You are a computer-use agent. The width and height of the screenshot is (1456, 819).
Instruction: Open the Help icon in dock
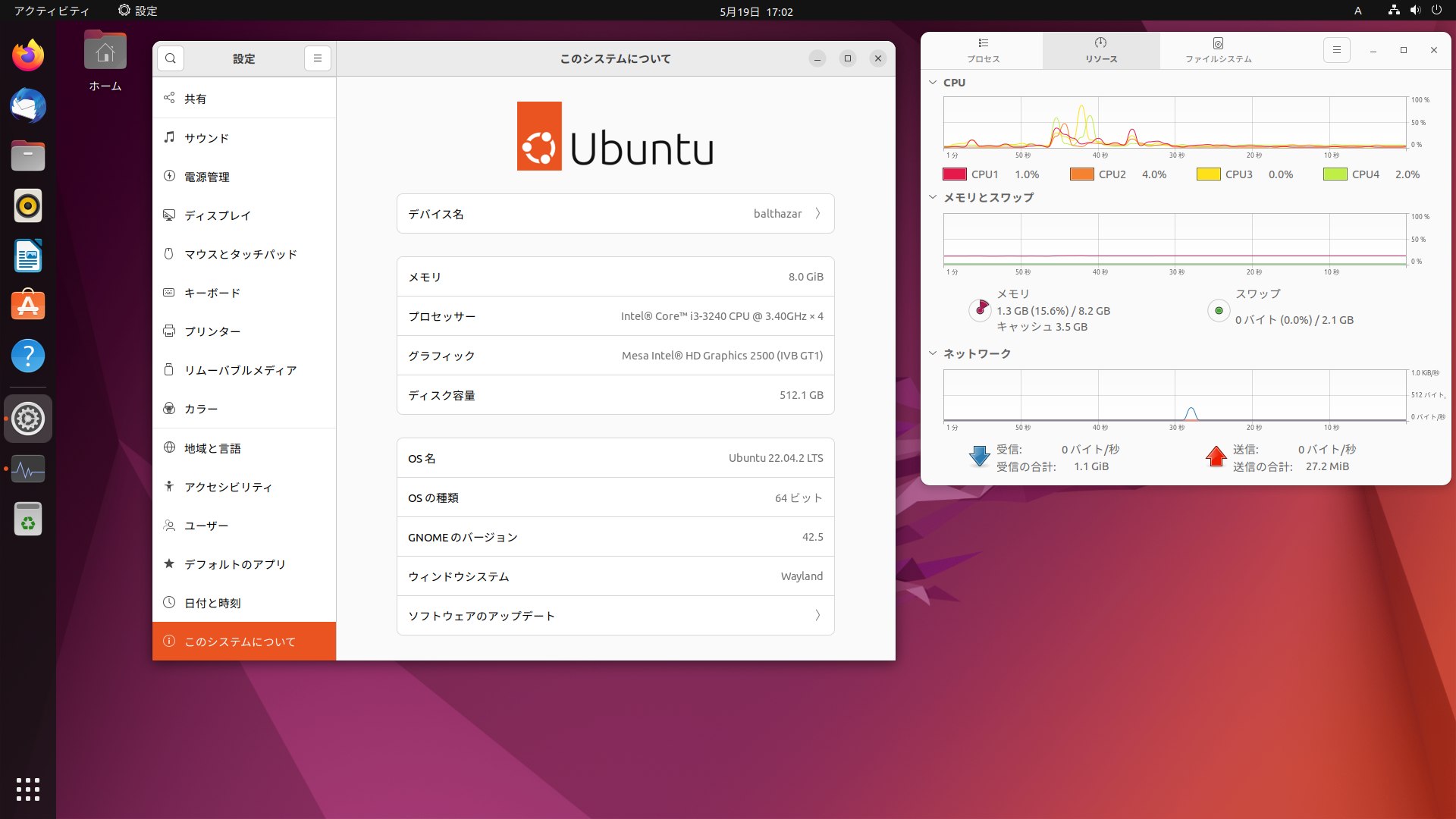point(28,356)
